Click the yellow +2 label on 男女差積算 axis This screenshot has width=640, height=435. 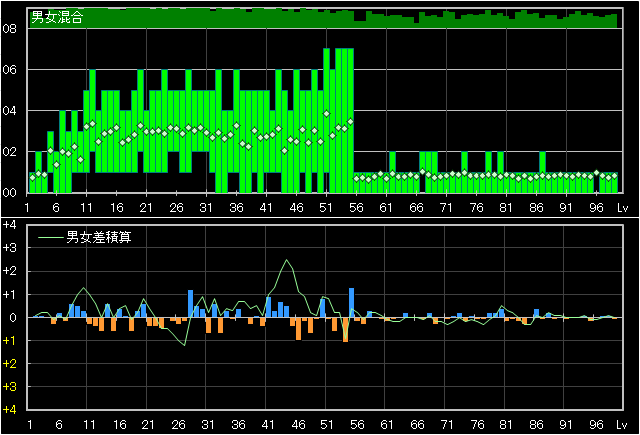[10, 364]
